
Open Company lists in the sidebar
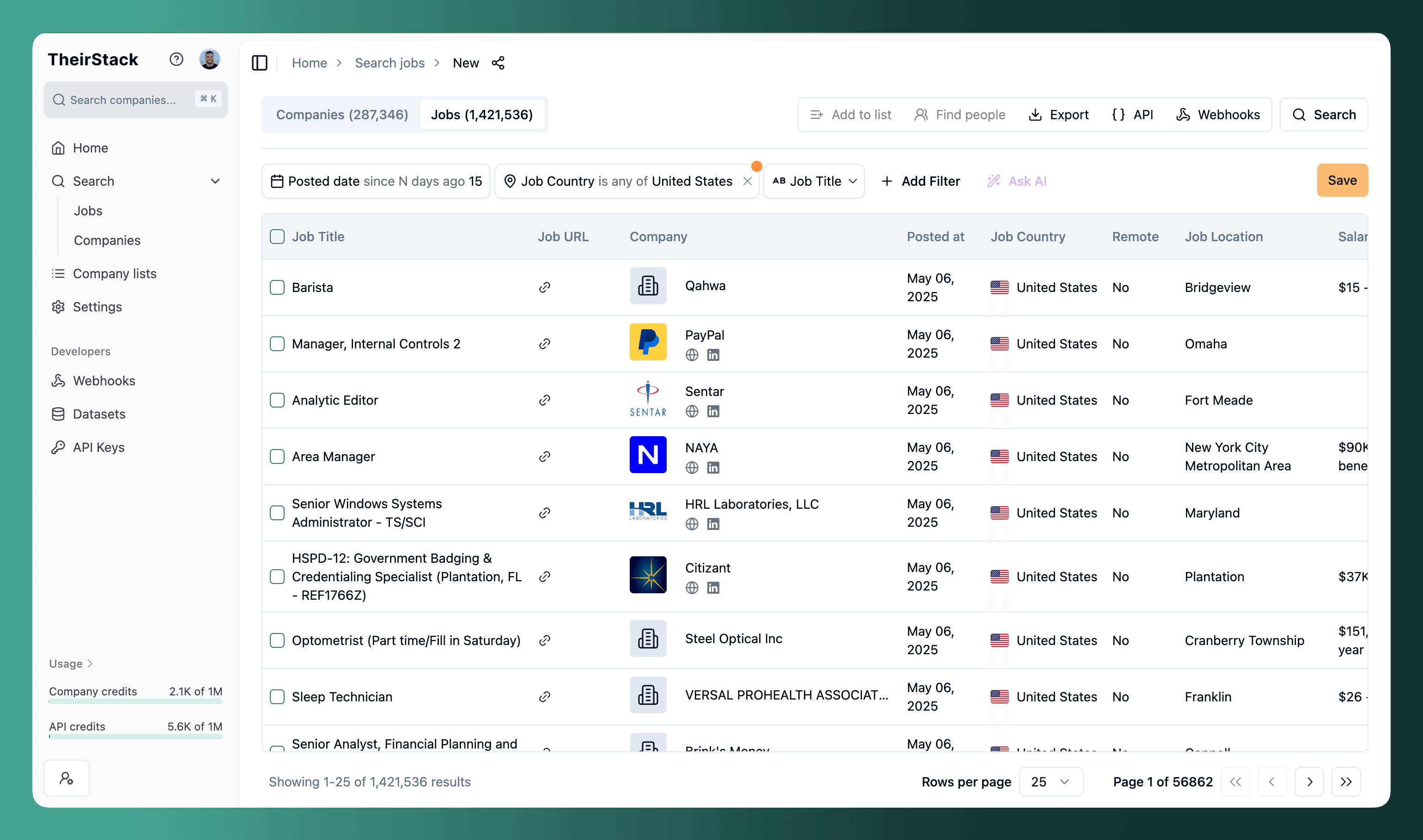coord(114,274)
